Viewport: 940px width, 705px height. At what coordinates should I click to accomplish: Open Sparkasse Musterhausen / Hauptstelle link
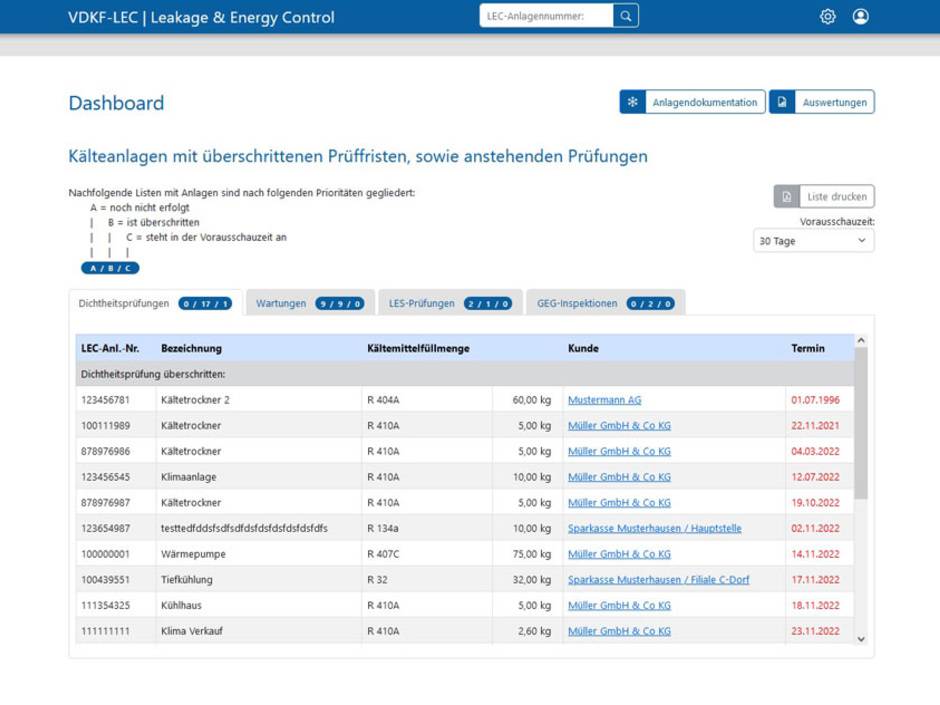[654, 528]
